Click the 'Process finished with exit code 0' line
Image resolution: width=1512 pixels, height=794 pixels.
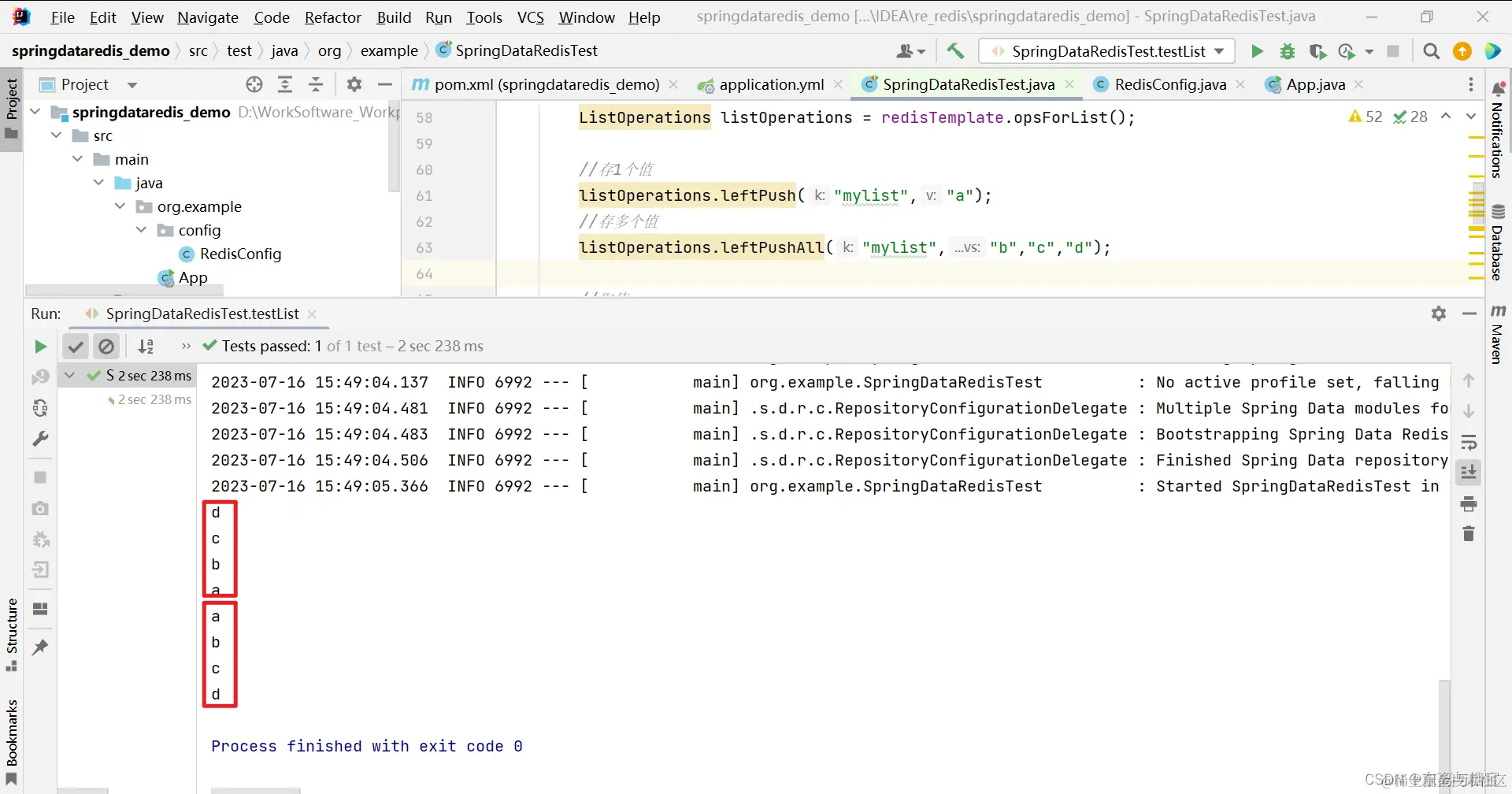(x=366, y=746)
